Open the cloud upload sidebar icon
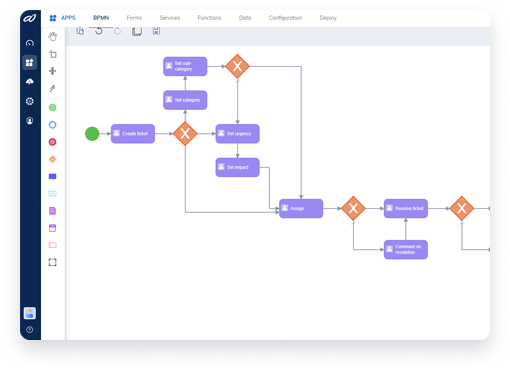This screenshot has height=370, width=510. pyautogui.click(x=30, y=82)
